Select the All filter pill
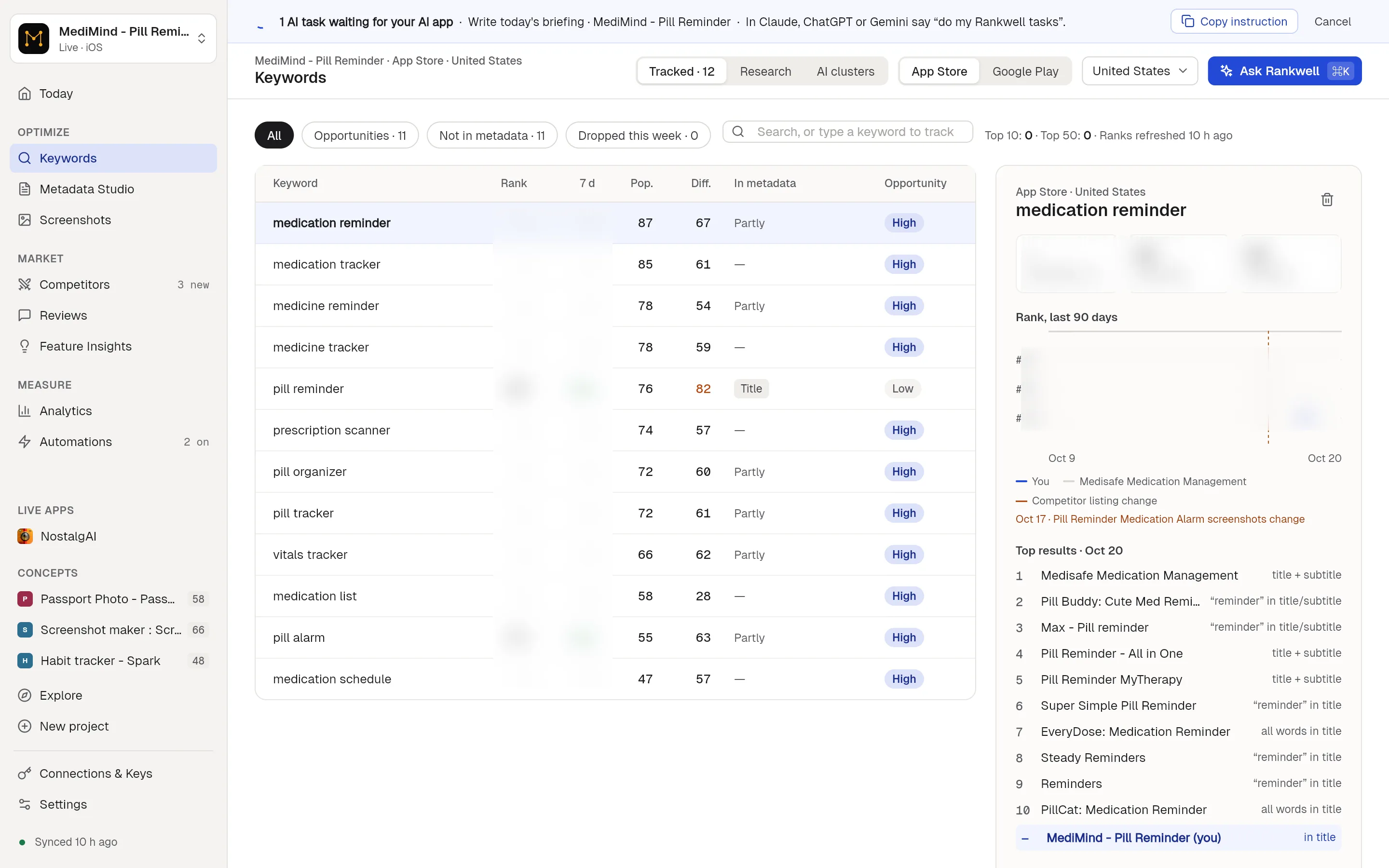Viewport: 1389px width, 868px height. click(x=274, y=136)
